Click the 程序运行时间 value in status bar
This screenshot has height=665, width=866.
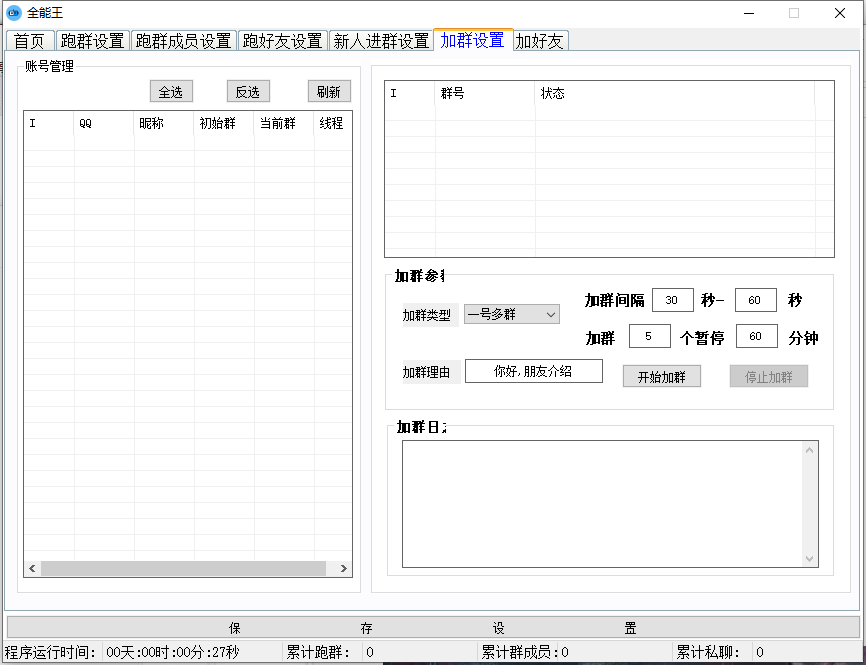coord(173,652)
